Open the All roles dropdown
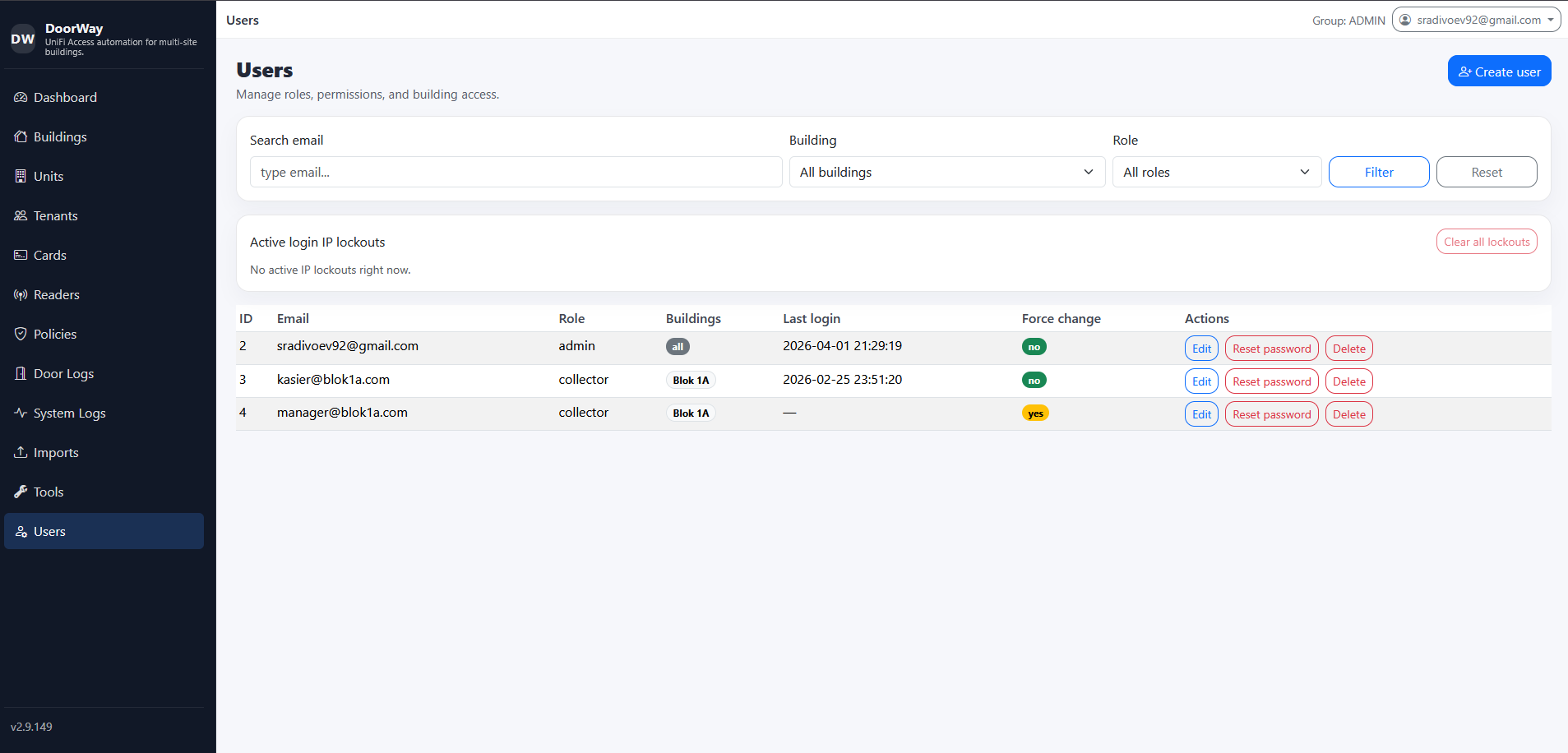This screenshot has width=1568, height=753. 1216,172
